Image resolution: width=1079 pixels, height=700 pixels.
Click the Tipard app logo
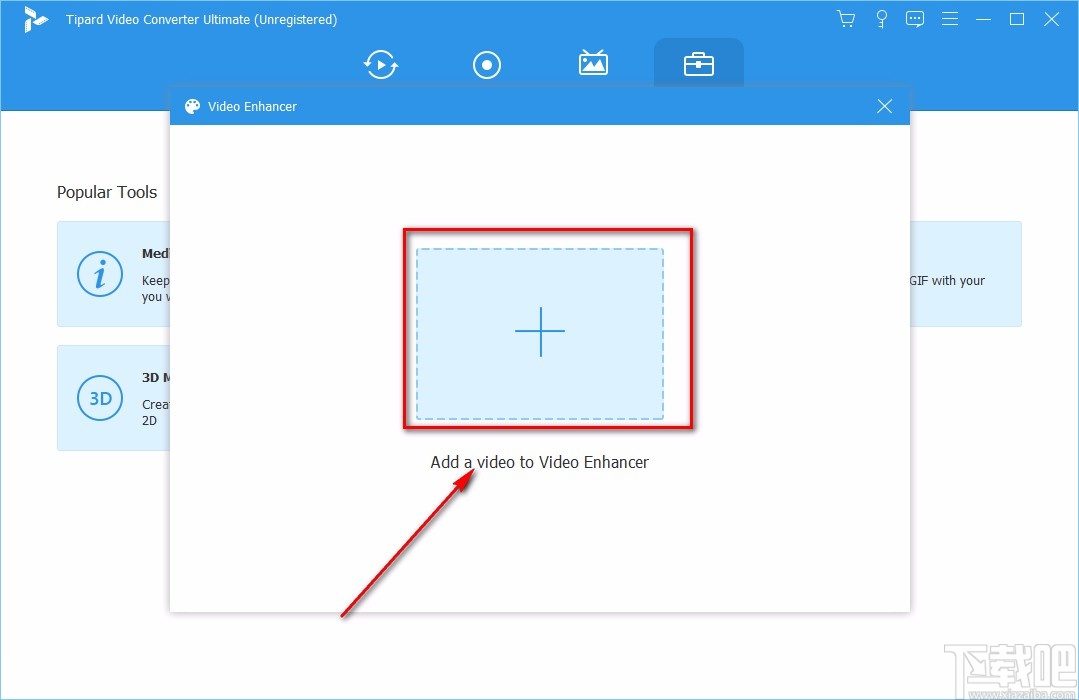point(34,19)
